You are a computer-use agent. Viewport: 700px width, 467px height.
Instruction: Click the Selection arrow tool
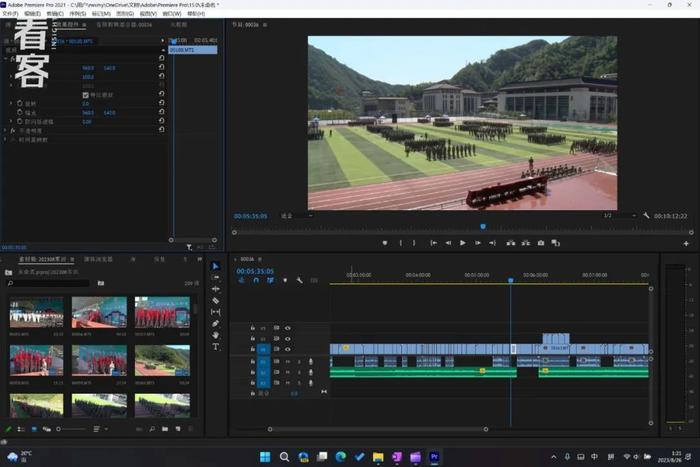216,266
